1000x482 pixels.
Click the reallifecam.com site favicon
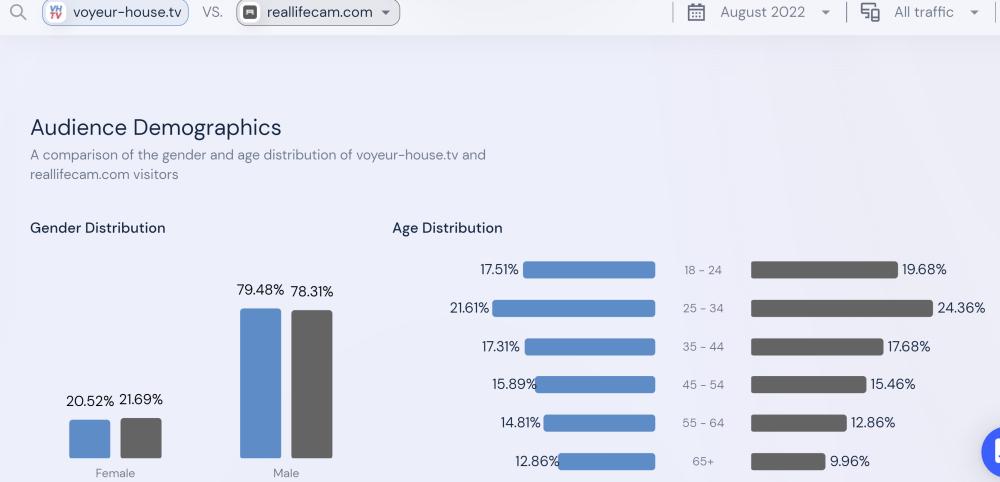coord(250,13)
